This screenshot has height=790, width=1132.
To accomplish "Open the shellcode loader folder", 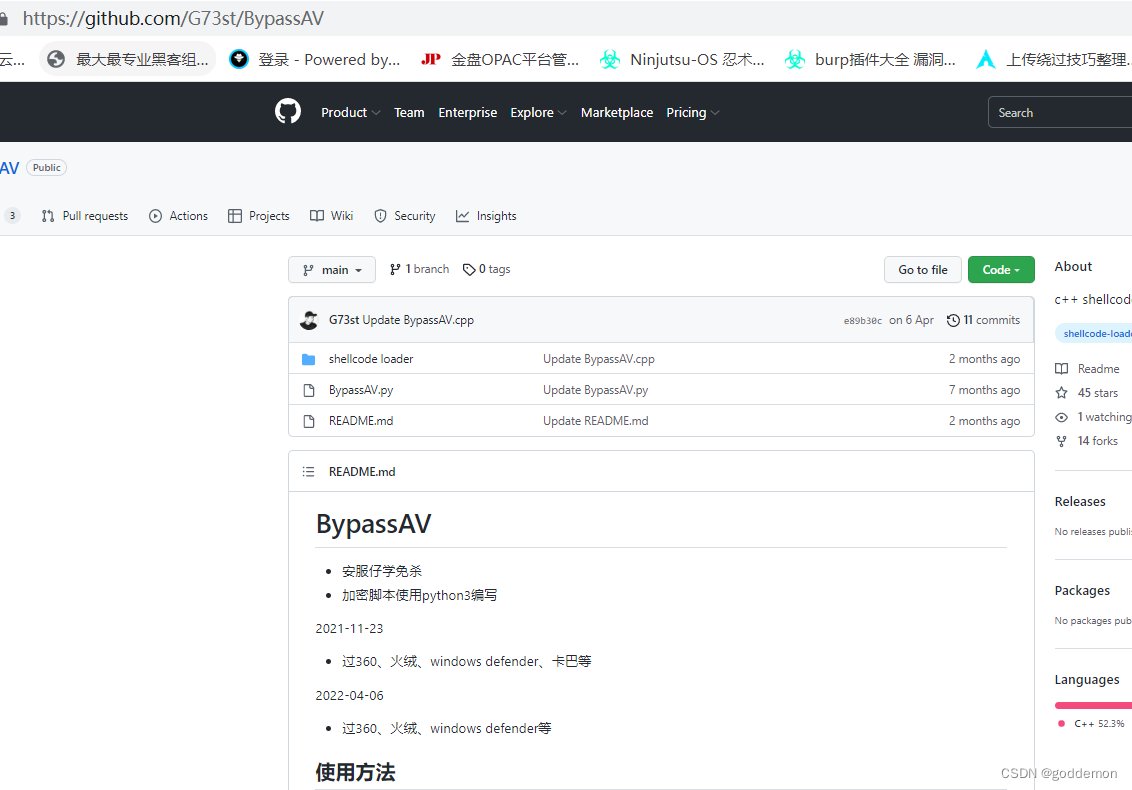I will (x=371, y=359).
